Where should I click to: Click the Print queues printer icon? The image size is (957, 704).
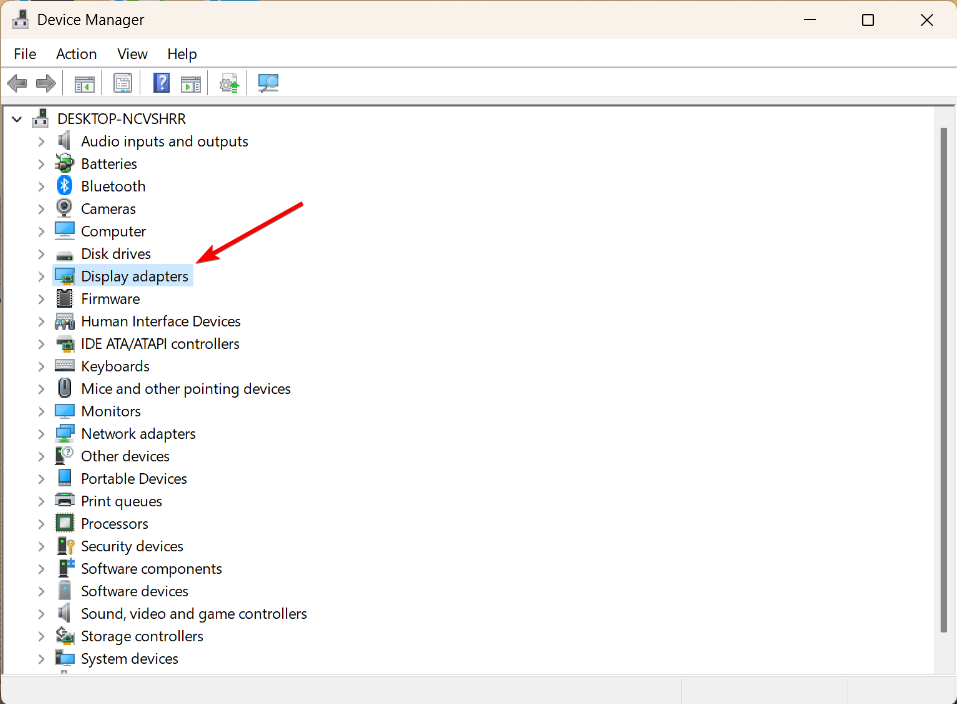[x=65, y=501]
